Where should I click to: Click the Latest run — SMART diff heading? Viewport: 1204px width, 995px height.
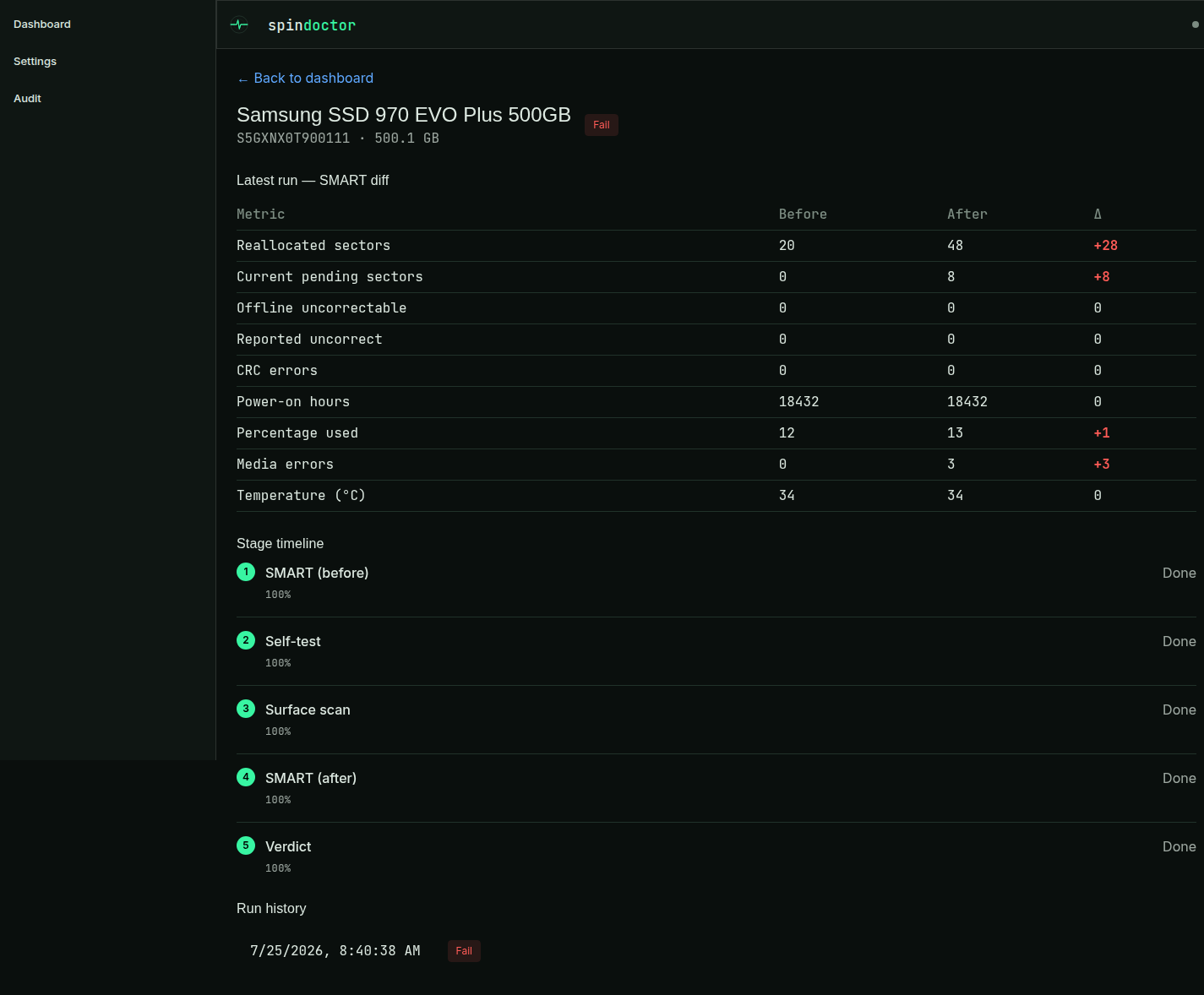tap(313, 181)
